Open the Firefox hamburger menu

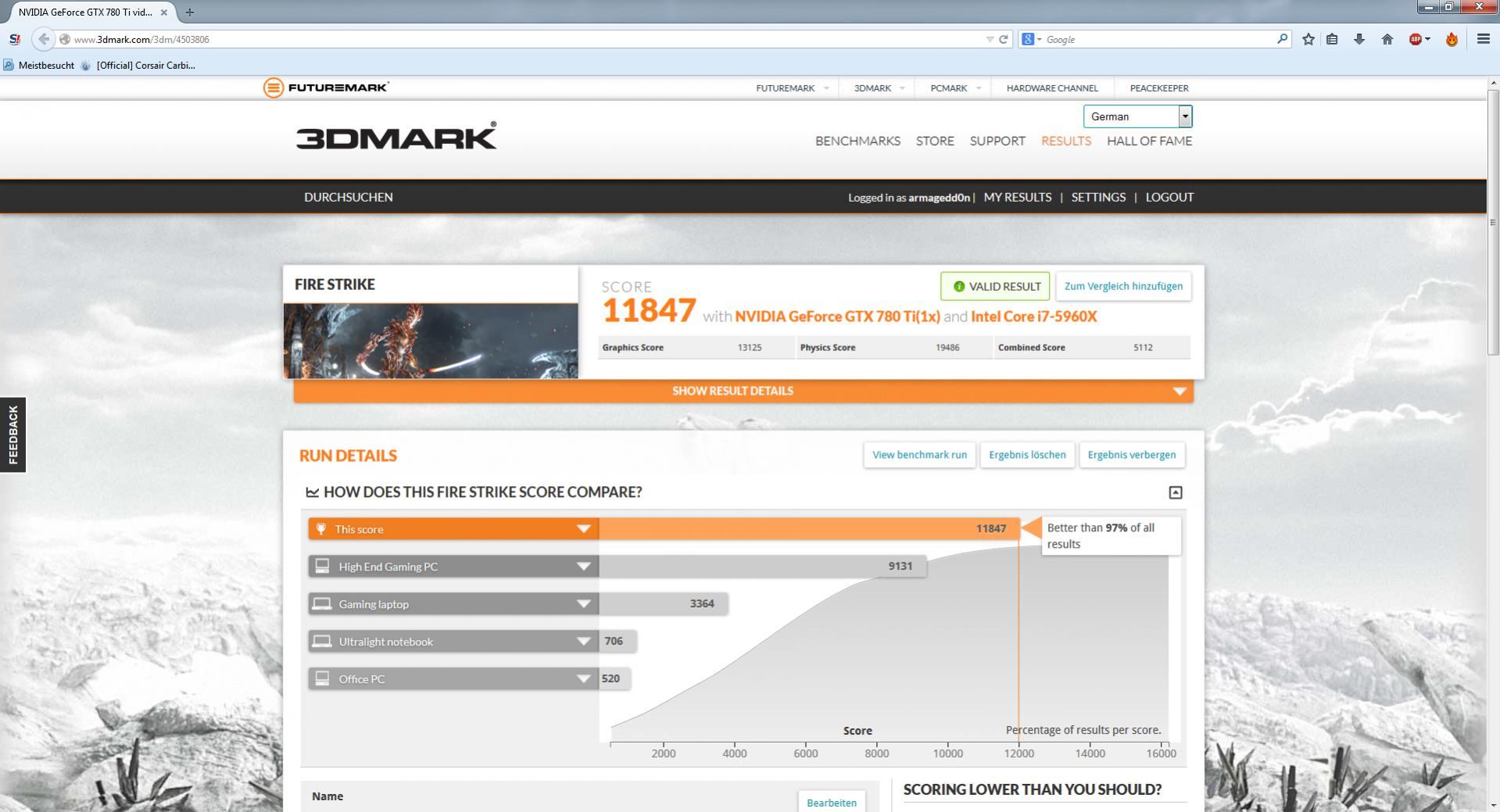click(x=1483, y=39)
